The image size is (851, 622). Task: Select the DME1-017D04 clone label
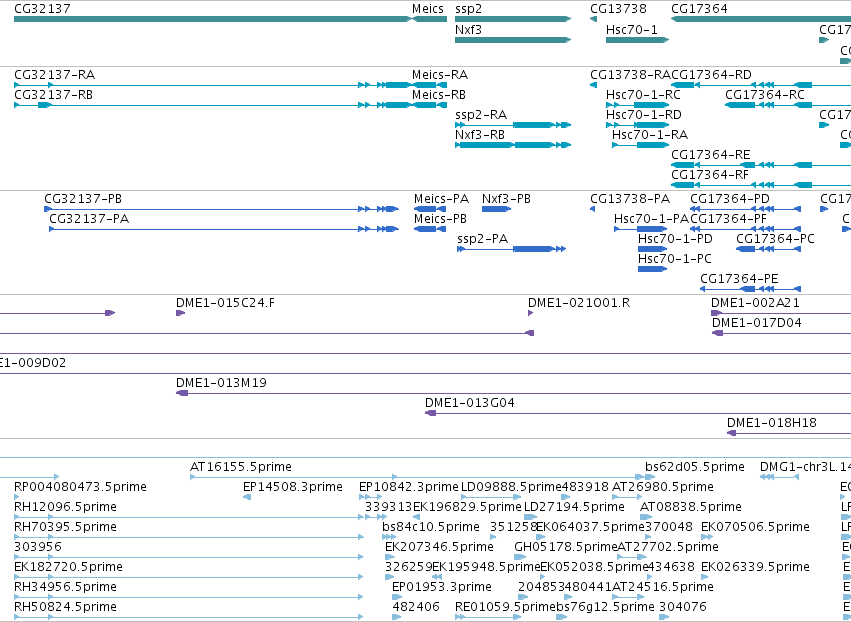(x=757, y=323)
